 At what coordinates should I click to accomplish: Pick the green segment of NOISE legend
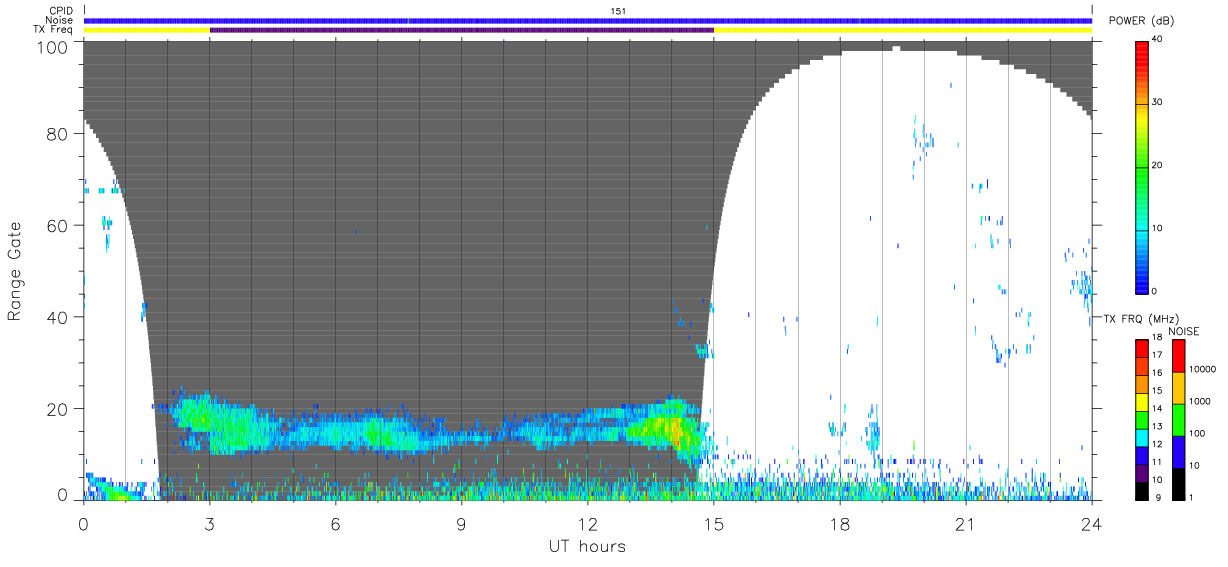coord(1178,419)
